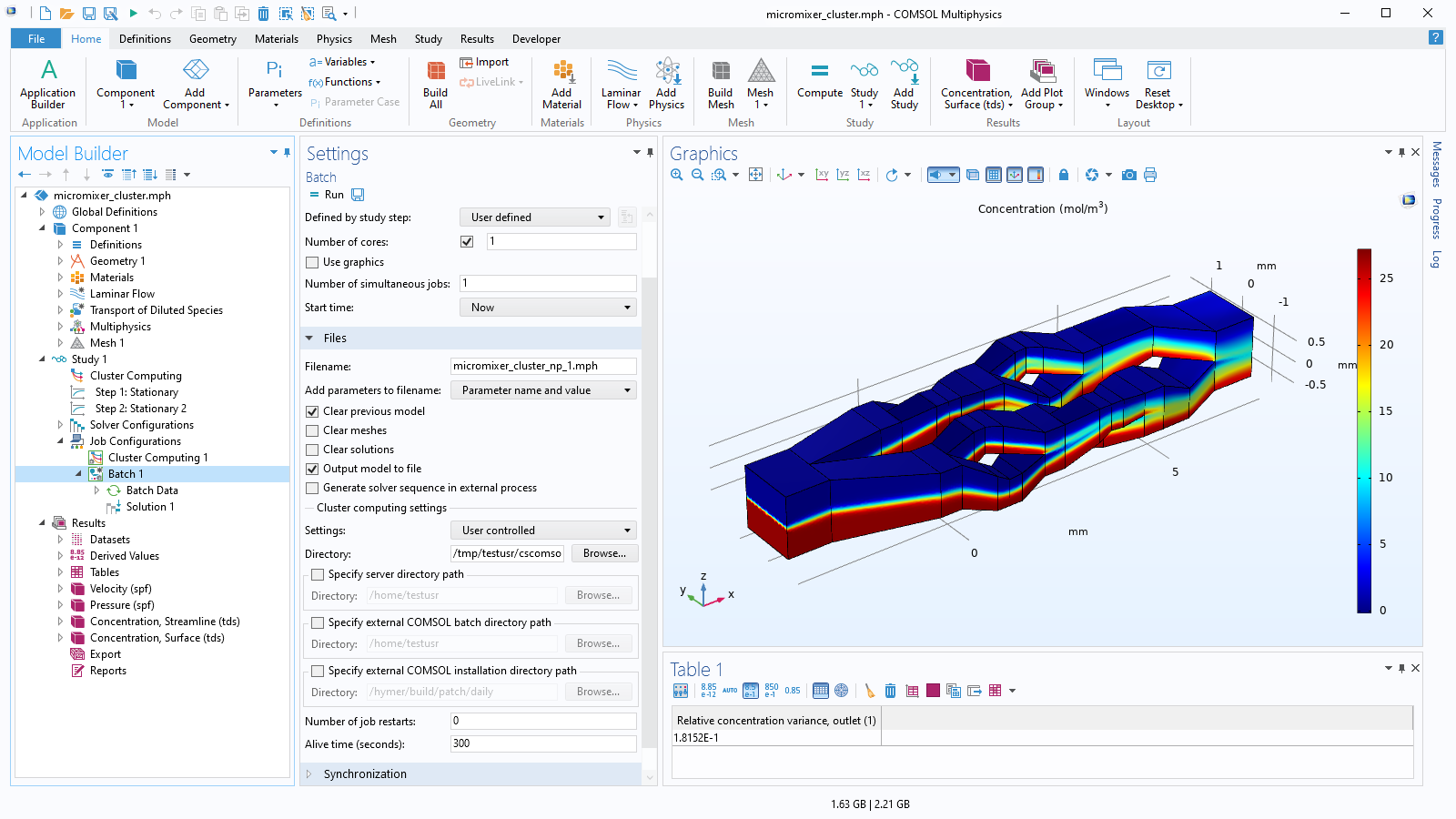This screenshot has width=1456, height=819.
Task: Click the concentration color legend bar
Action: click(x=1364, y=430)
